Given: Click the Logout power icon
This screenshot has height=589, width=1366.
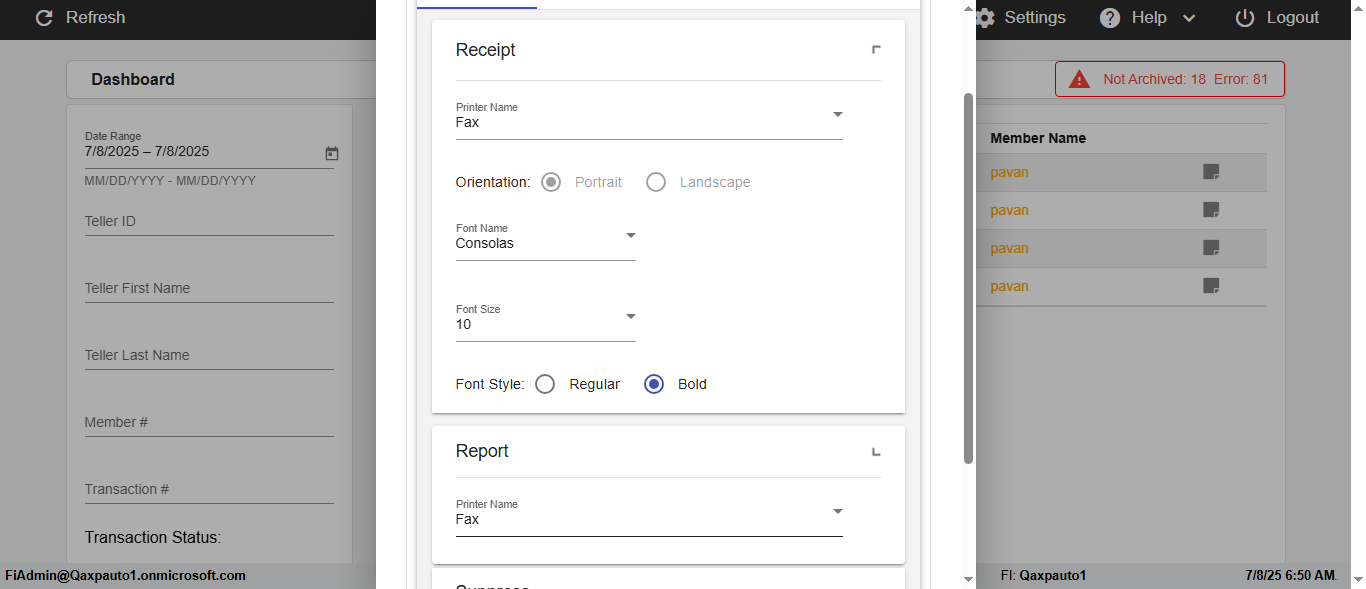Looking at the screenshot, I should click(1245, 18).
